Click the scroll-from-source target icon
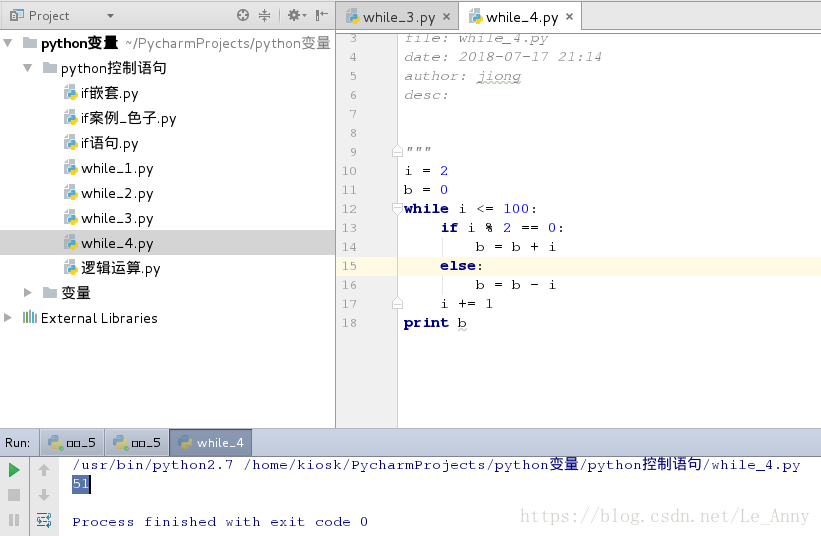 point(243,15)
